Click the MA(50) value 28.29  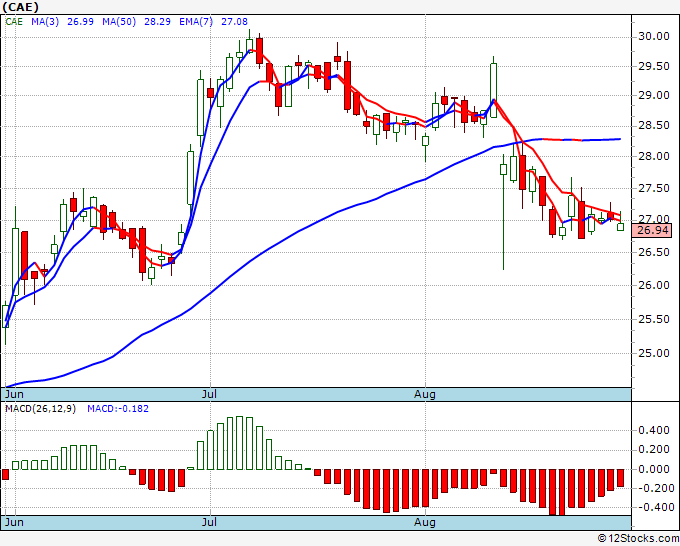coord(157,22)
